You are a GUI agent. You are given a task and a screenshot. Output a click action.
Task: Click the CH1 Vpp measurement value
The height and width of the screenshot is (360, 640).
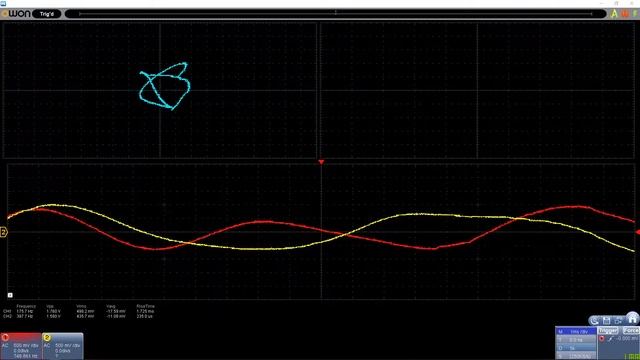coord(53,311)
